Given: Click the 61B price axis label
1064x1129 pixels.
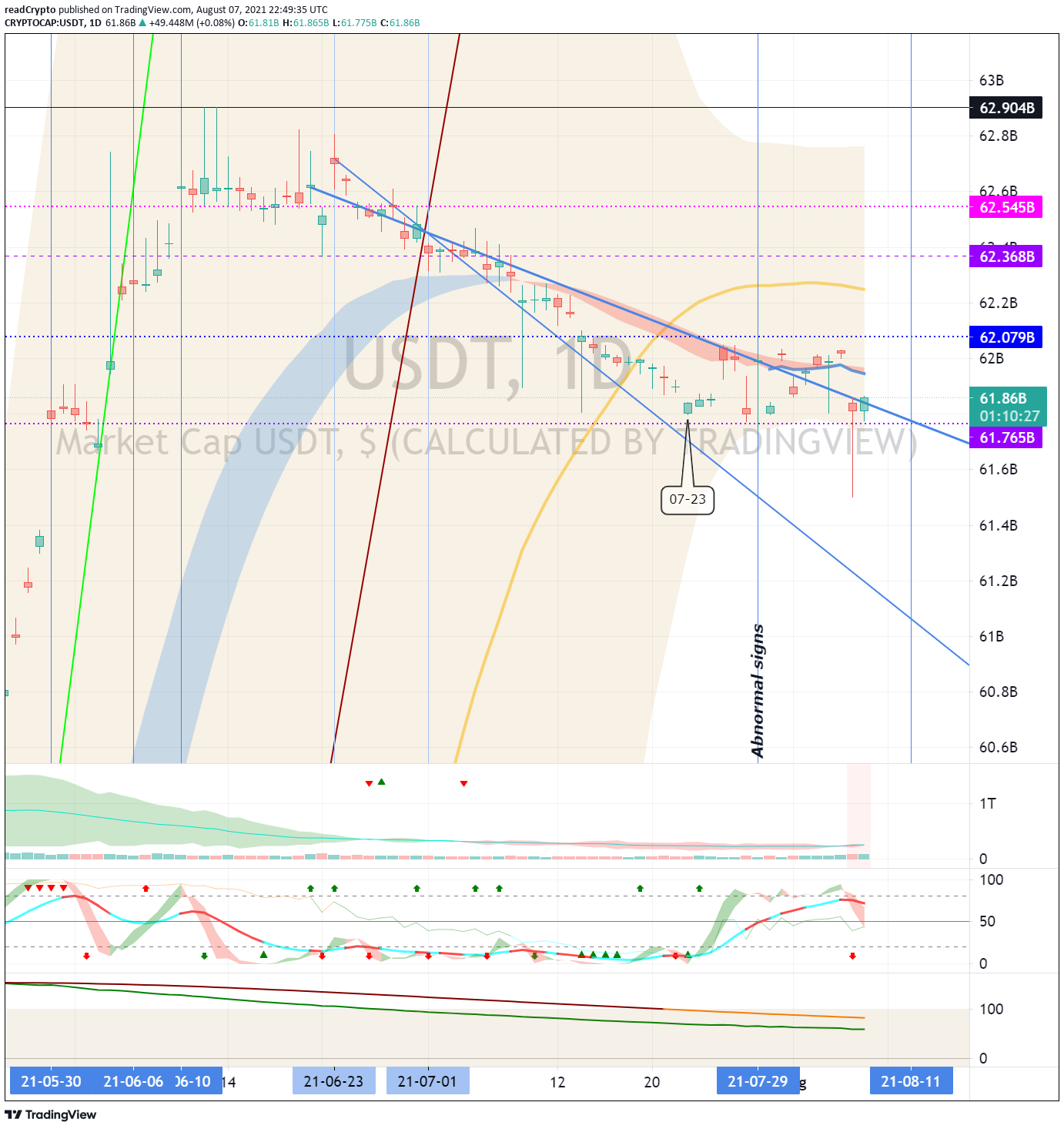Looking at the screenshot, I should pyautogui.click(x=991, y=636).
